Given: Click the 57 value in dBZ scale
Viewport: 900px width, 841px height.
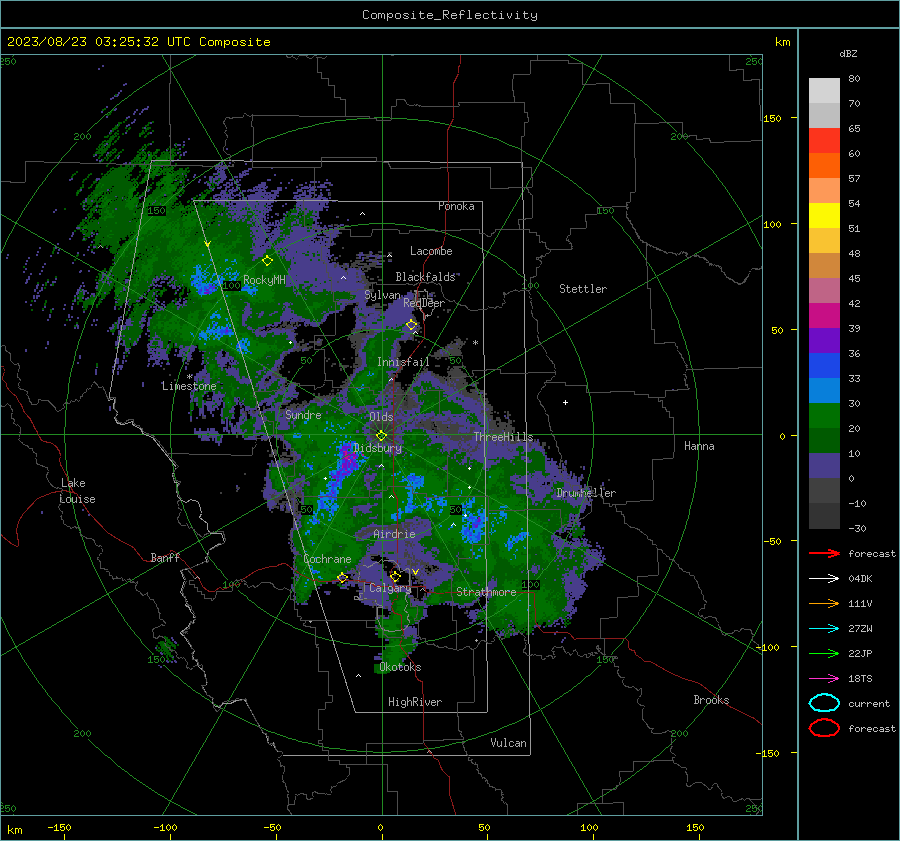Looking at the screenshot, I should [854, 179].
